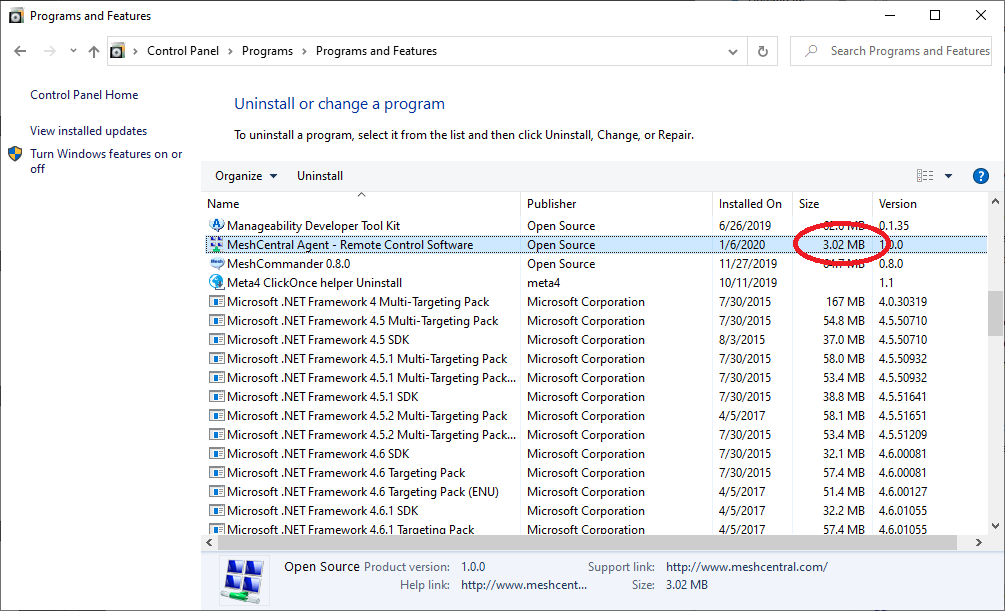Select the MeshCommander 0.8.0 icon
Image resolution: width=1005 pixels, height=611 pixels.
tap(217, 264)
